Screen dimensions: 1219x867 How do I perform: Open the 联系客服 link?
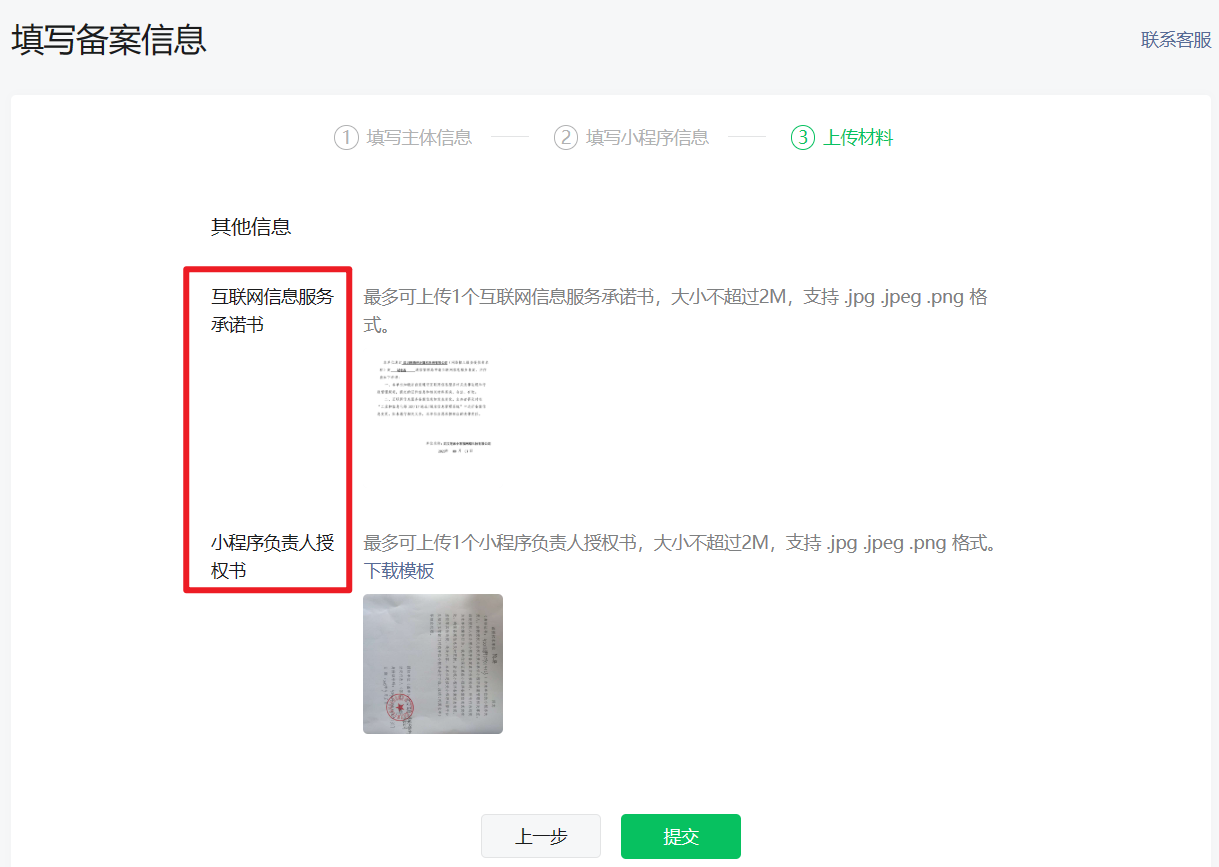(1176, 40)
